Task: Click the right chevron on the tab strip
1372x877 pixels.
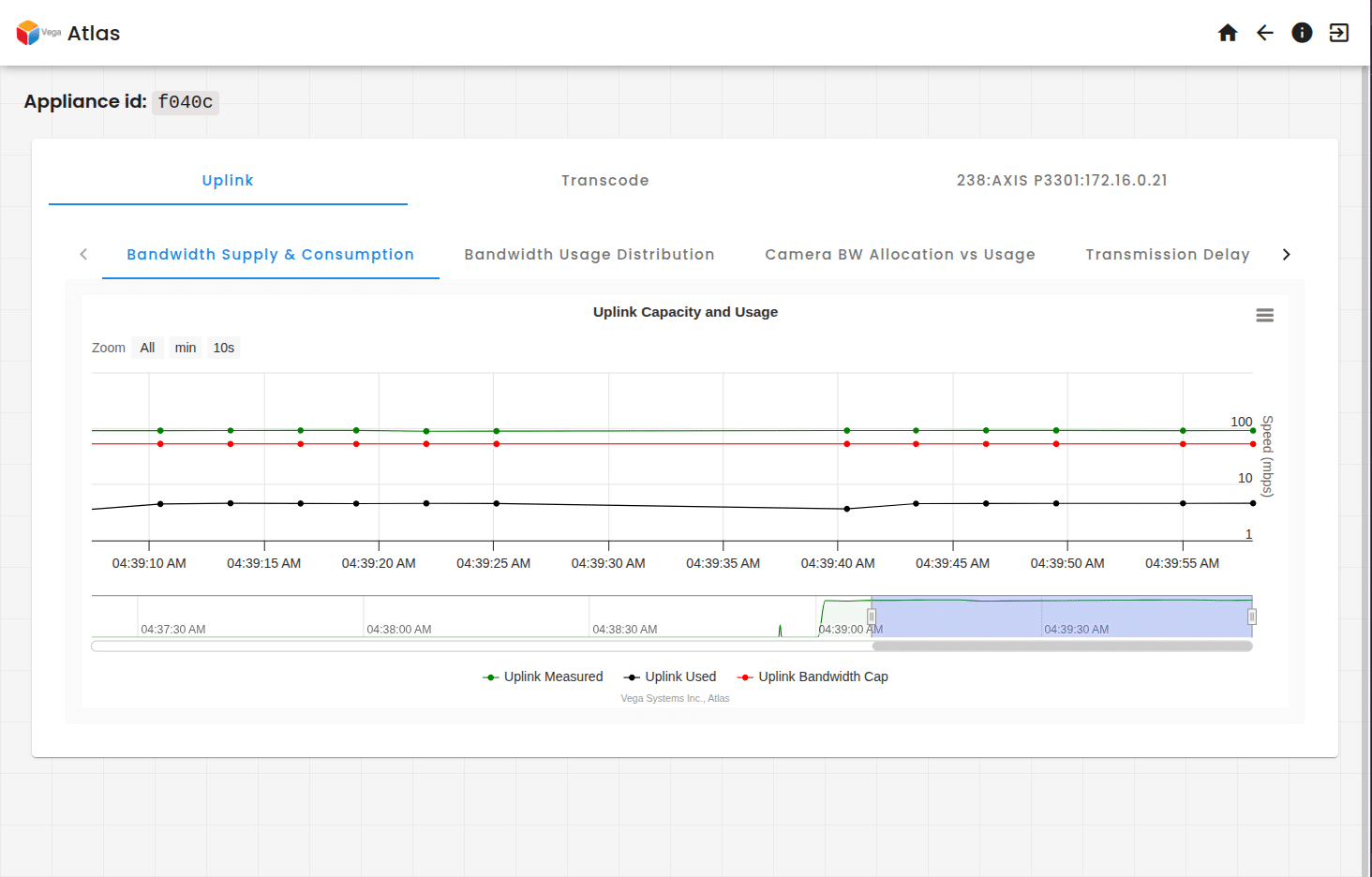Action: point(1287,254)
